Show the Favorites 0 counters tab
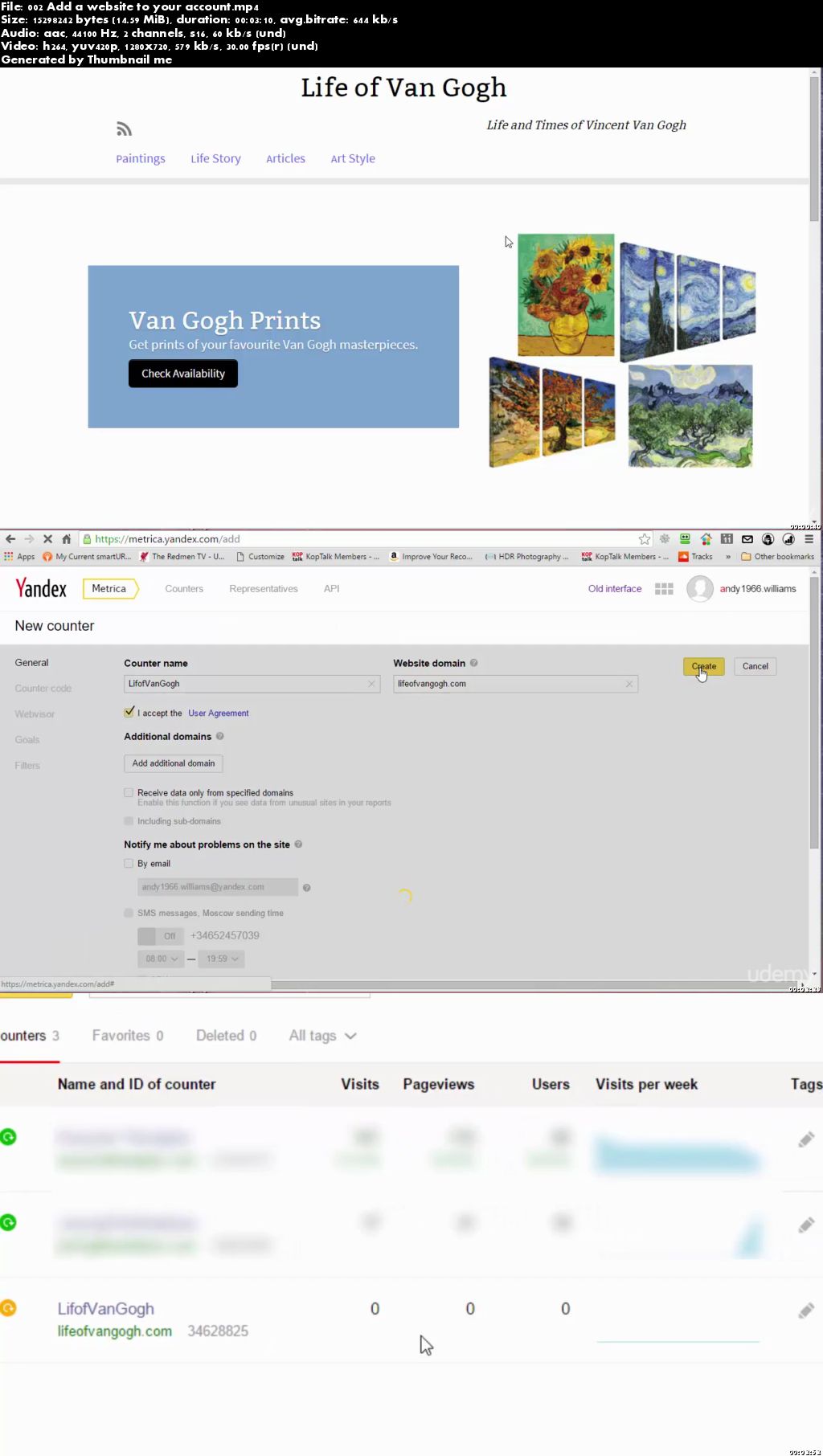The width and height of the screenshot is (823, 1456). (x=128, y=1036)
